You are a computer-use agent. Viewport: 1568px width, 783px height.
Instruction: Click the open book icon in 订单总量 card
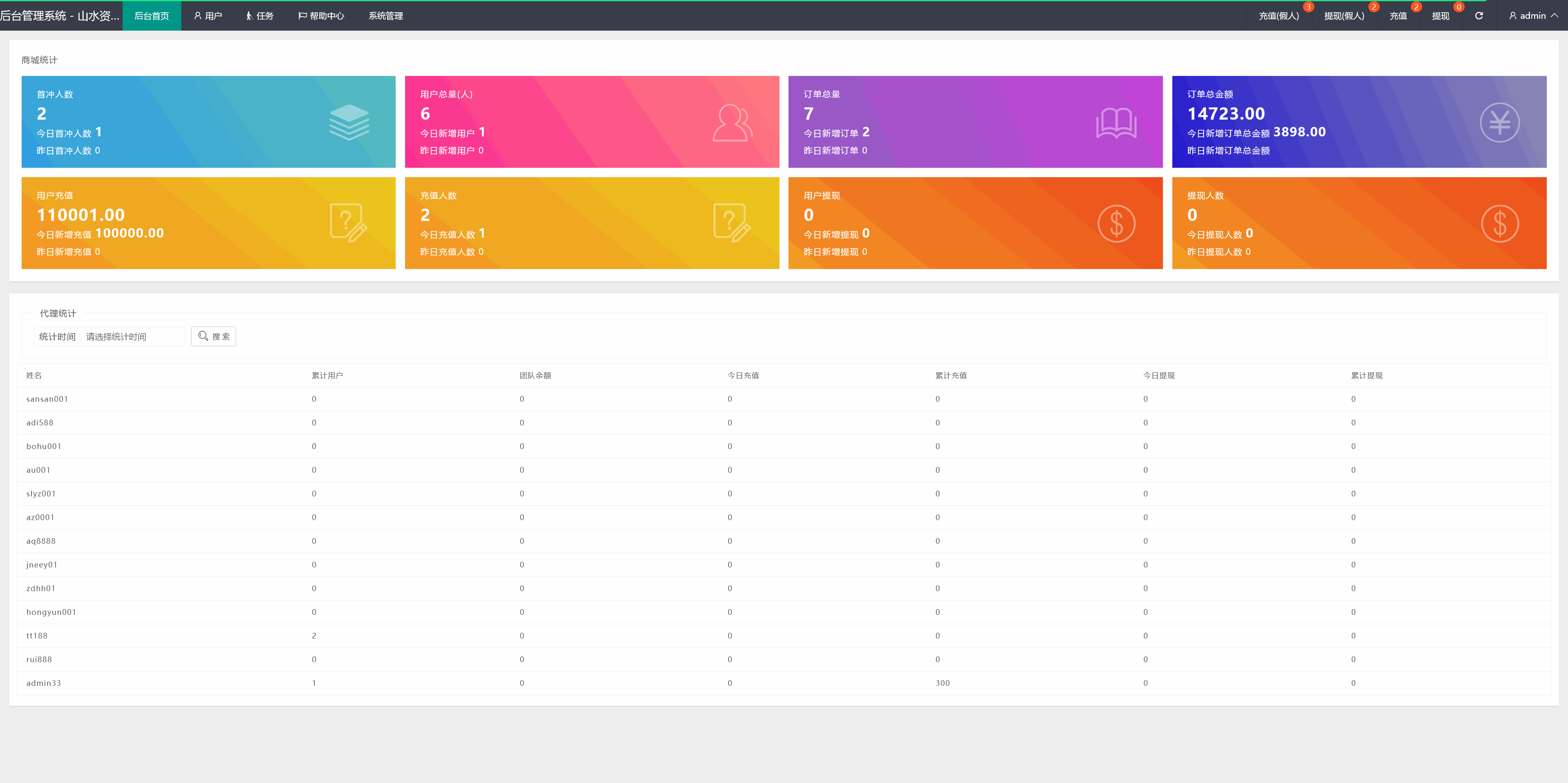tap(1116, 123)
